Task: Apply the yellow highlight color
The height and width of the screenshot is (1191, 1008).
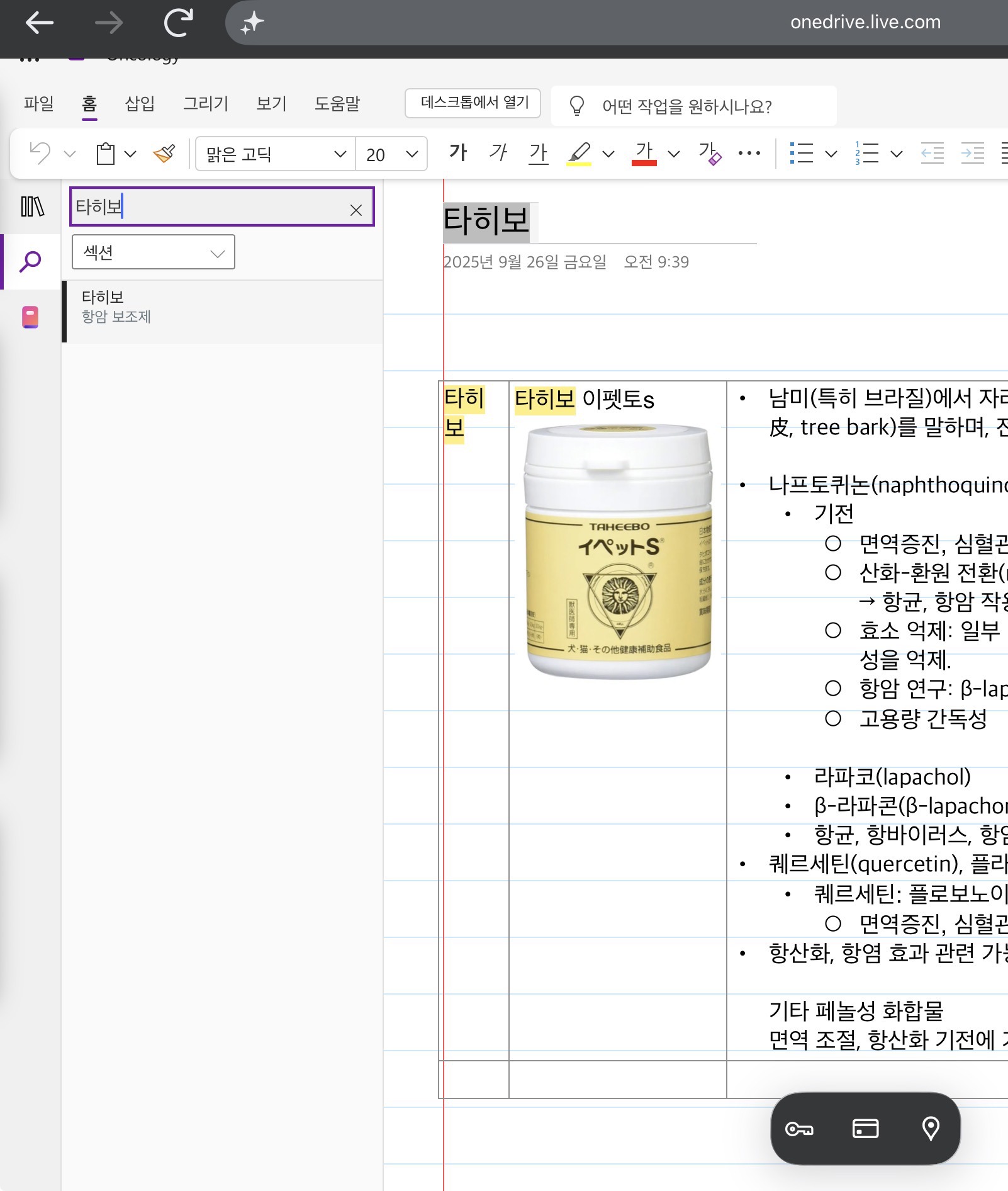Action: (579, 154)
